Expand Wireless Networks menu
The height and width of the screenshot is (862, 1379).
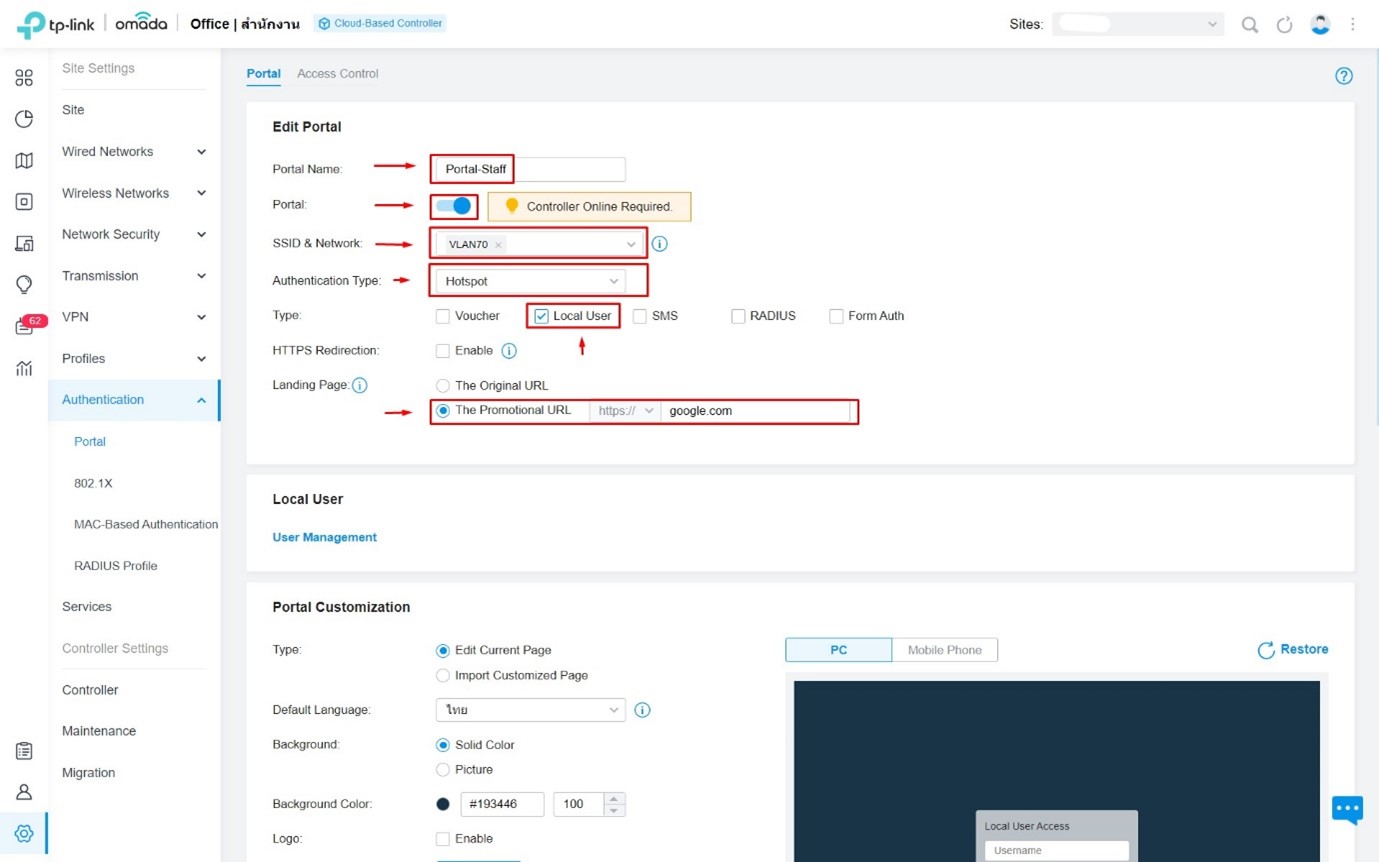point(134,193)
